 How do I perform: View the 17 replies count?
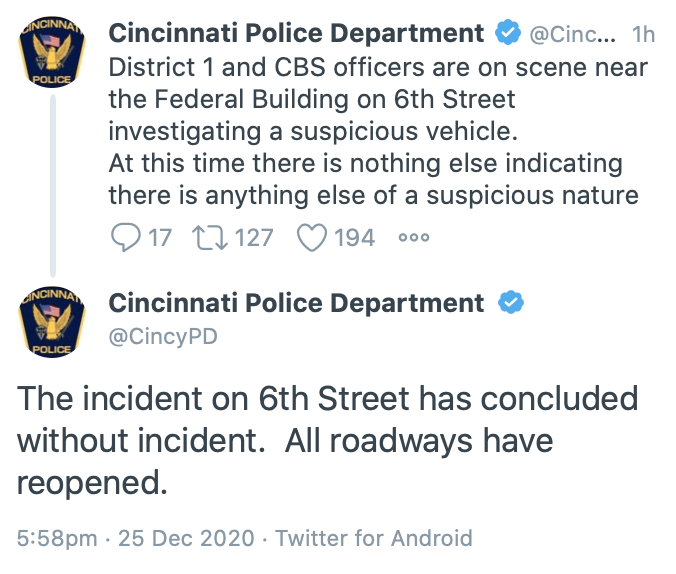(160, 238)
